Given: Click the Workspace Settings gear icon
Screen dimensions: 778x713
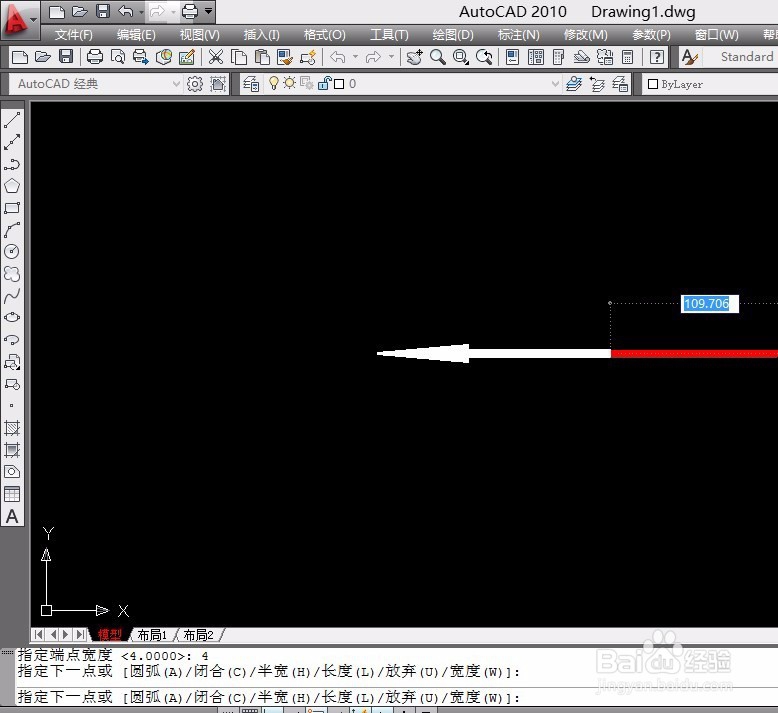Looking at the screenshot, I should click(194, 84).
